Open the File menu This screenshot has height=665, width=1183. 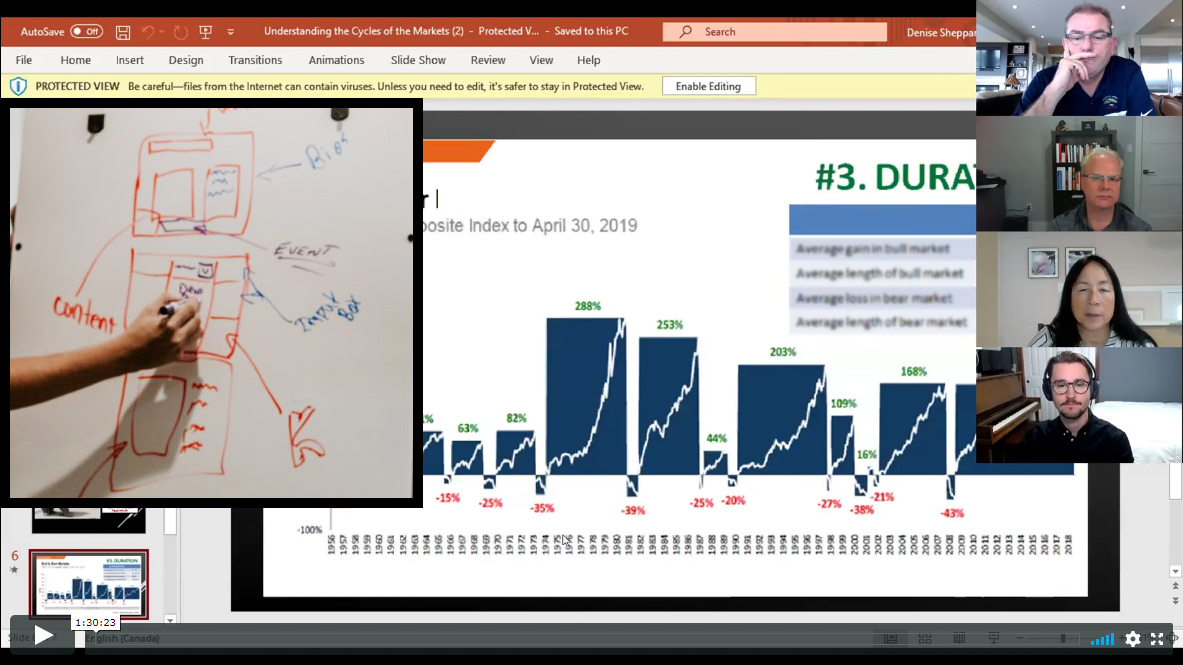coord(24,60)
